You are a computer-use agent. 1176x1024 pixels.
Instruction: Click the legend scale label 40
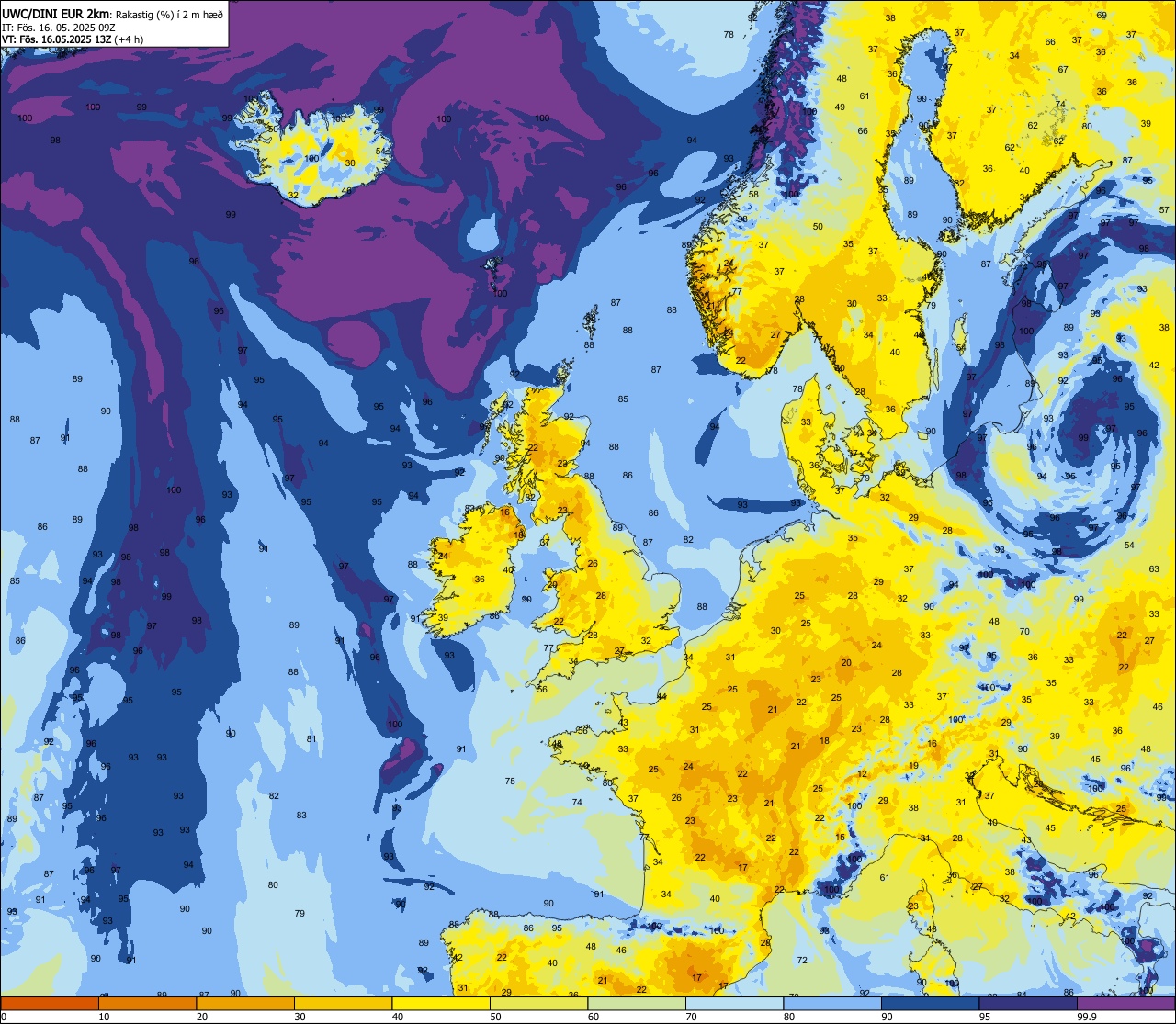[x=398, y=1017]
